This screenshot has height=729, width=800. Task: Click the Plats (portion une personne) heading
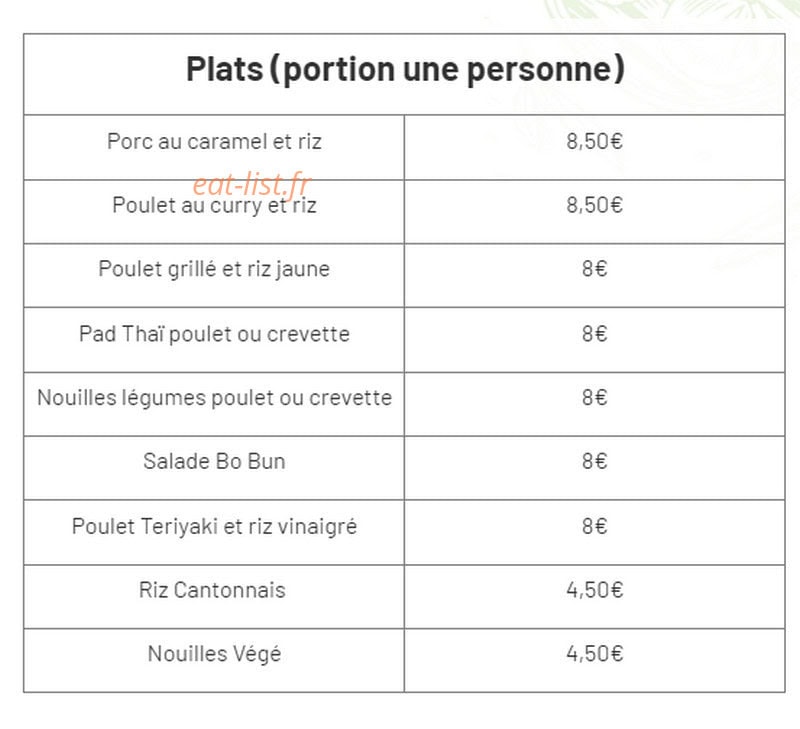pos(405,69)
